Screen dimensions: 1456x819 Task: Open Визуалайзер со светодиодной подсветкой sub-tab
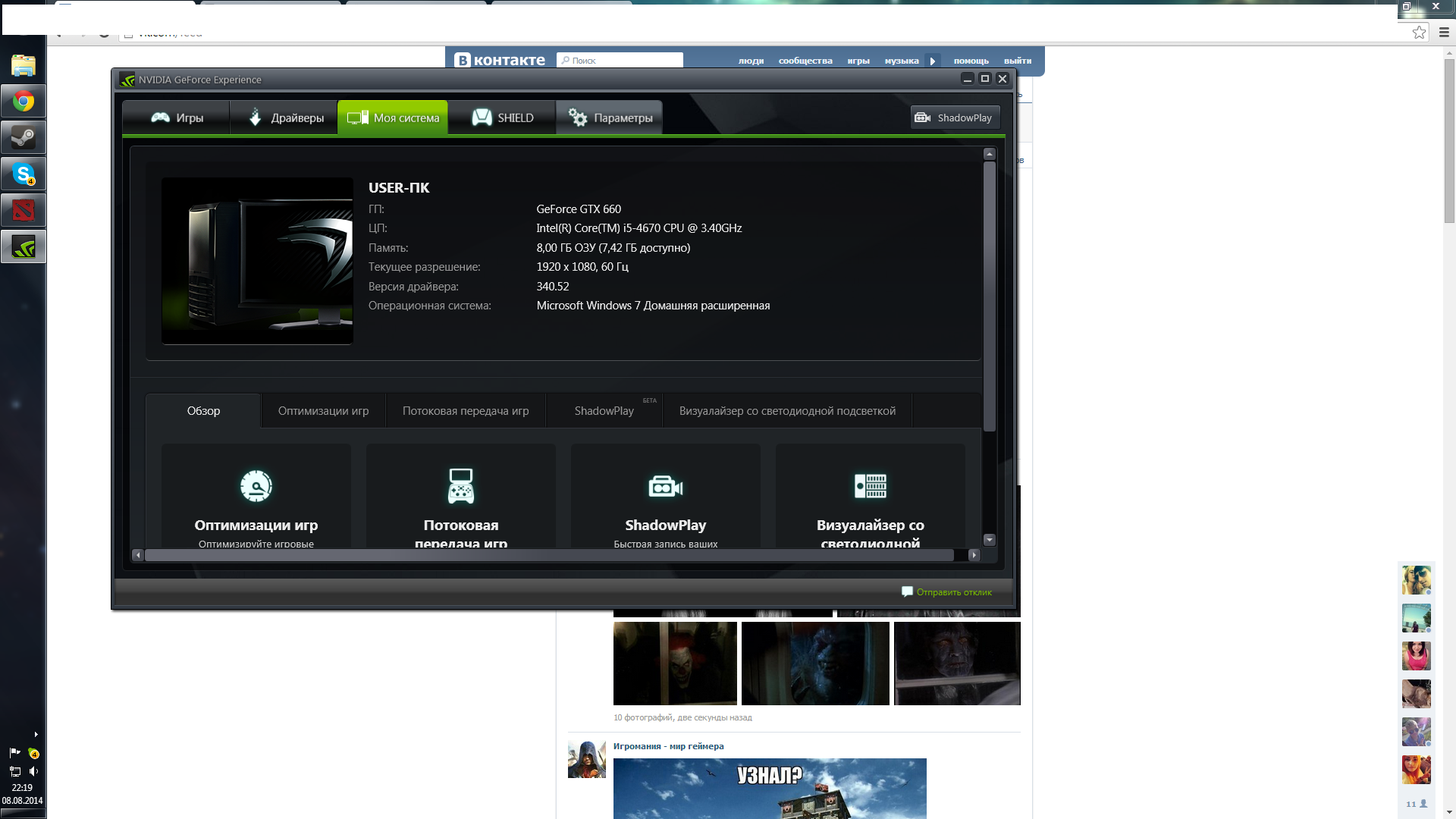tap(787, 411)
